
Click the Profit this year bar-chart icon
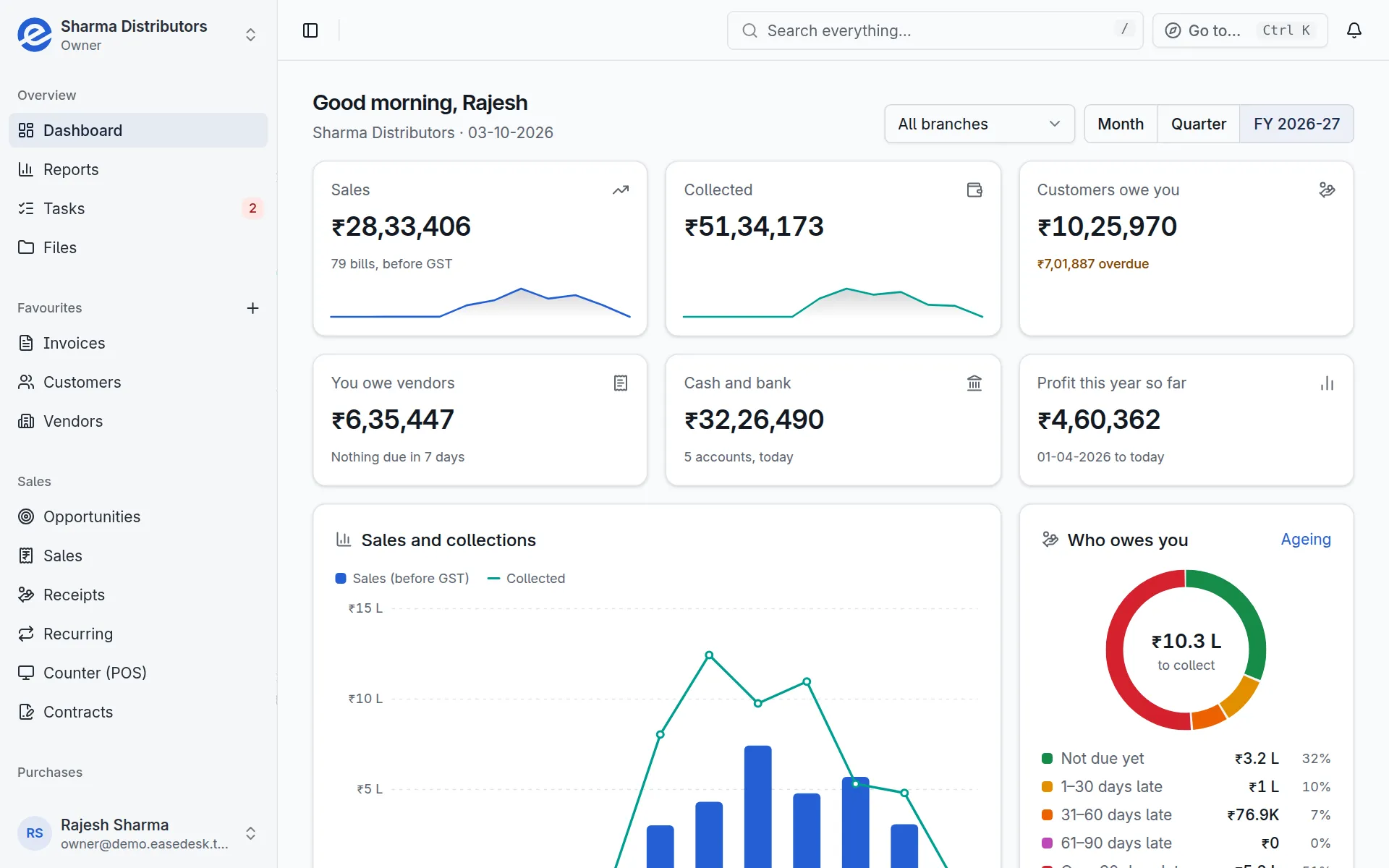coord(1327,383)
